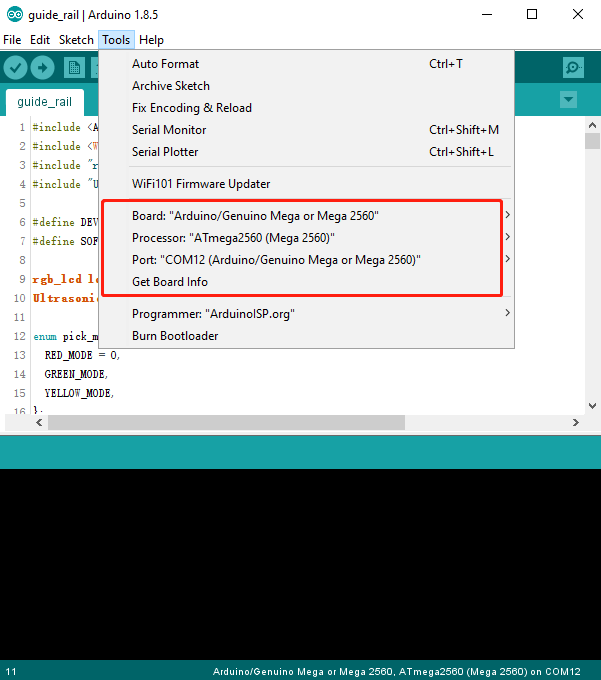Expand the Port COM12 submenu

(x=306, y=260)
